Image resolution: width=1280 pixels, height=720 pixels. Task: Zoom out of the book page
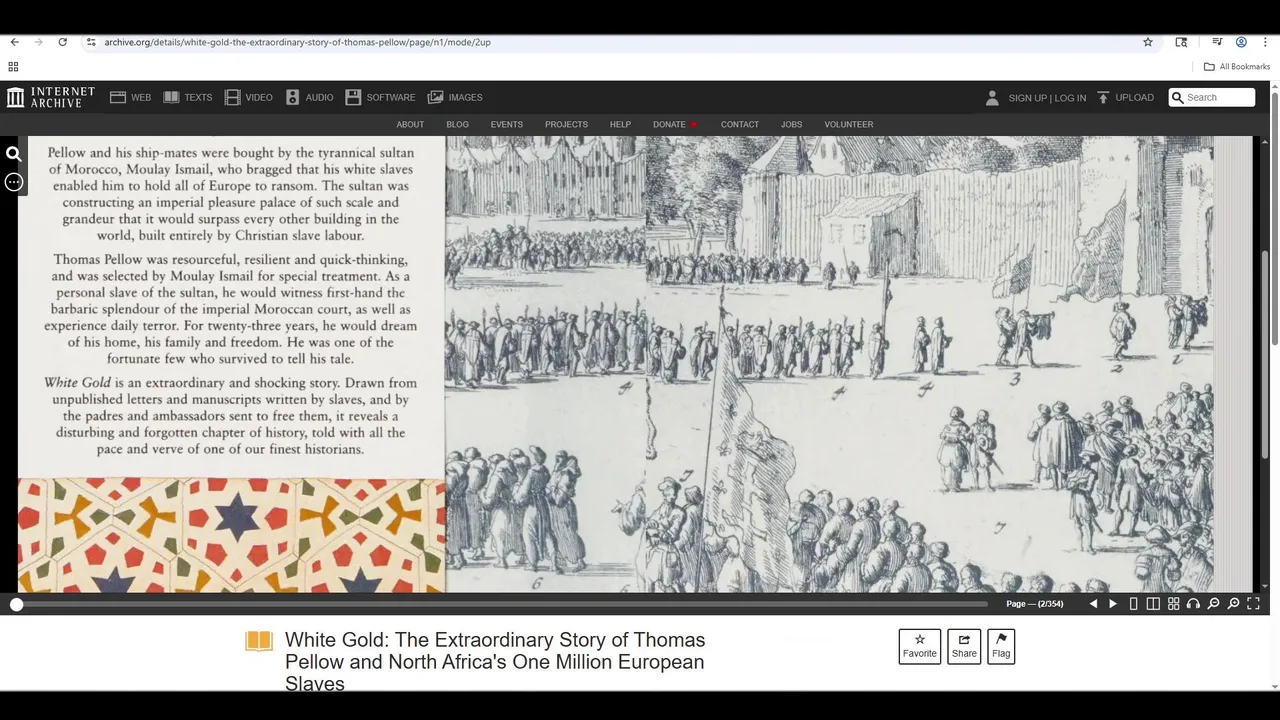click(x=1213, y=604)
